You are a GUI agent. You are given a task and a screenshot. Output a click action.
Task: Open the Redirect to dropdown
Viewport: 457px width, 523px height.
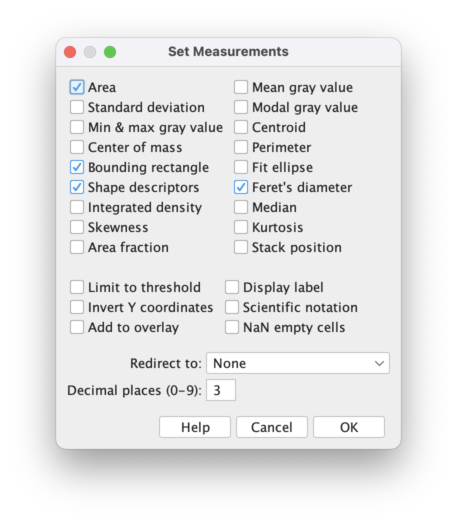298,363
